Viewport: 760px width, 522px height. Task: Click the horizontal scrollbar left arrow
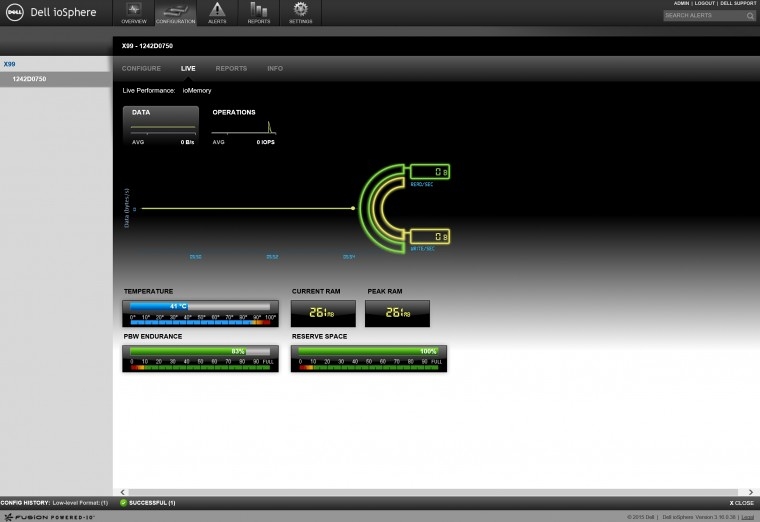click(x=122, y=492)
